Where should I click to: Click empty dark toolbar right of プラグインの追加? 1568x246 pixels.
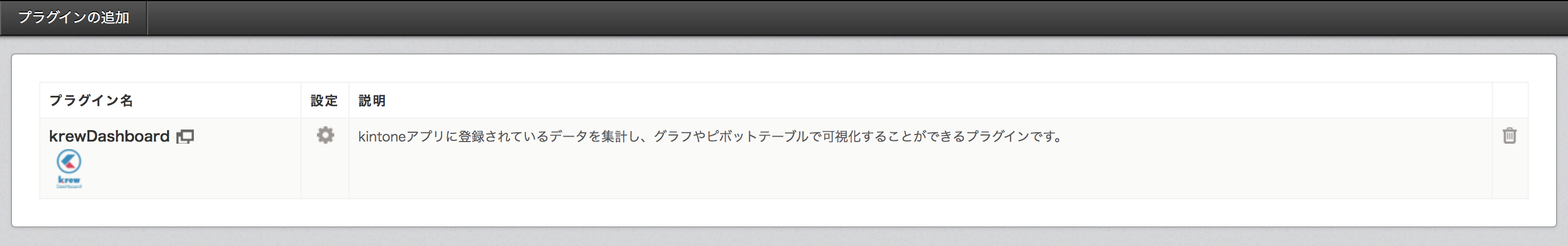pyautogui.click(x=852, y=17)
